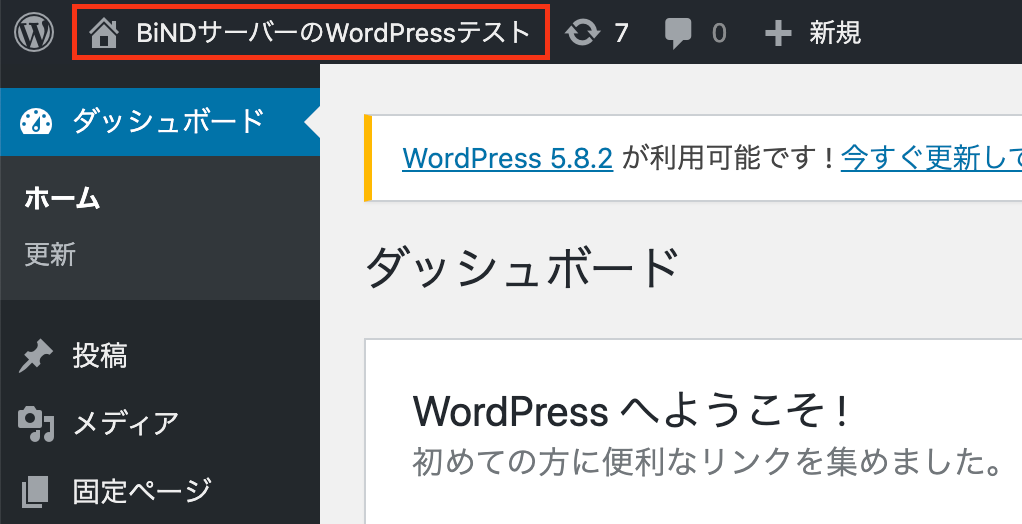Screen dimensions: 1022x524
Task: Click the pushpin icon for 投稿
Action: tap(36, 356)
